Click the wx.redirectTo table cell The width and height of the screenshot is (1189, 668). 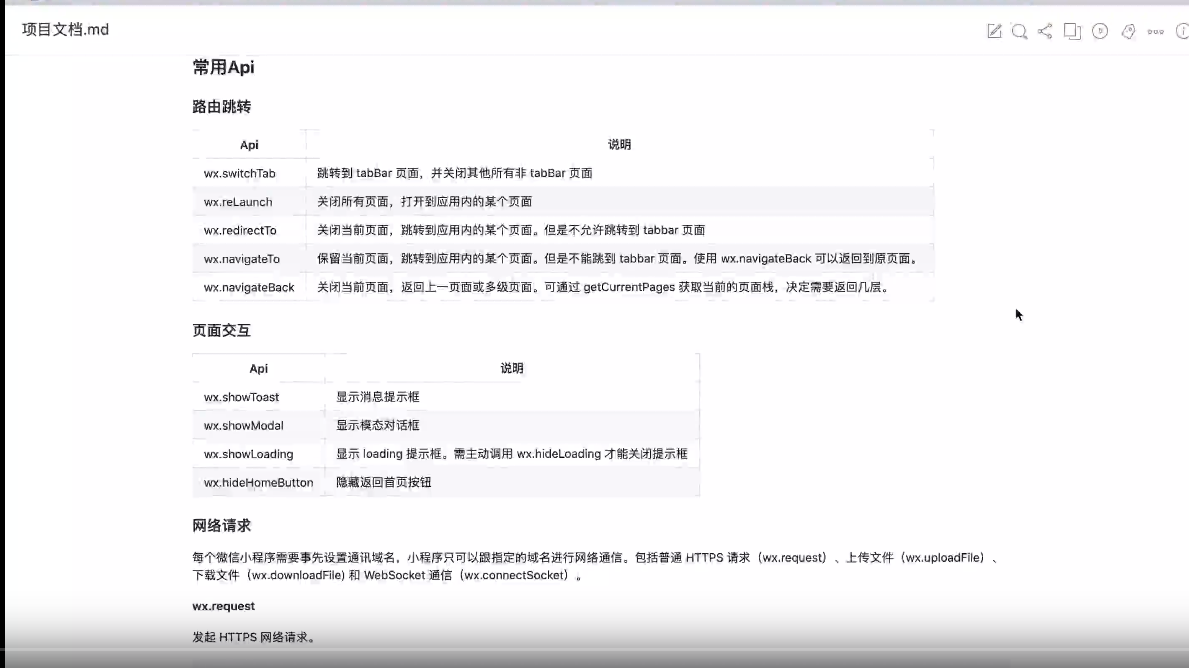240,230
